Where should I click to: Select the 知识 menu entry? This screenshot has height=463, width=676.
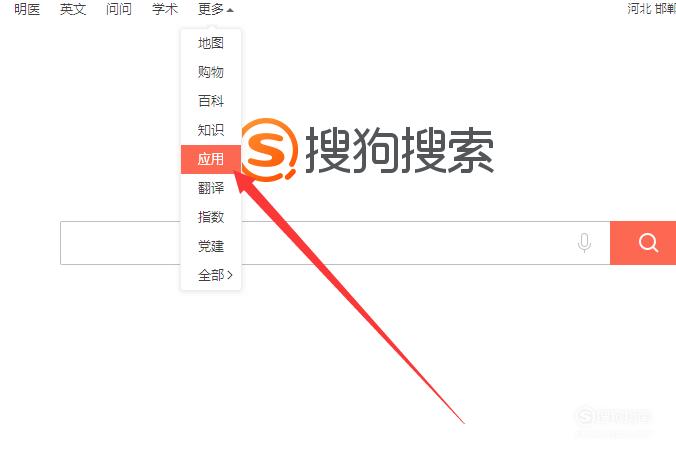pyautogui.click(x=211, y=130)
